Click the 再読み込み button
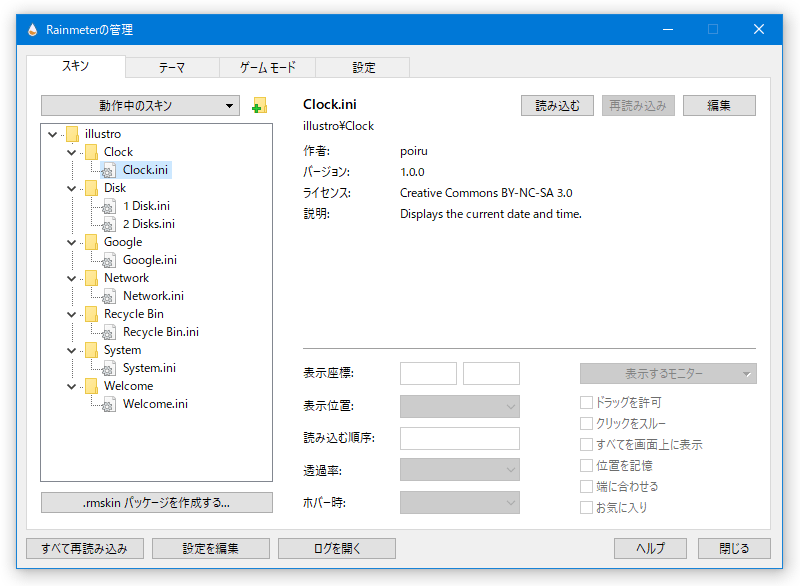 tap(638, 106)
